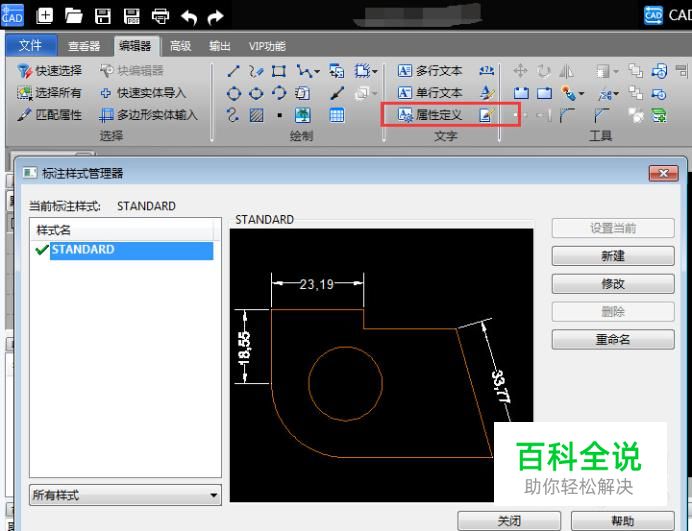This screenshot has width=692, height=531.
Task: Select the 多行文本 multiline text tool
Action: pyautogui.click(x=431, y=71)
